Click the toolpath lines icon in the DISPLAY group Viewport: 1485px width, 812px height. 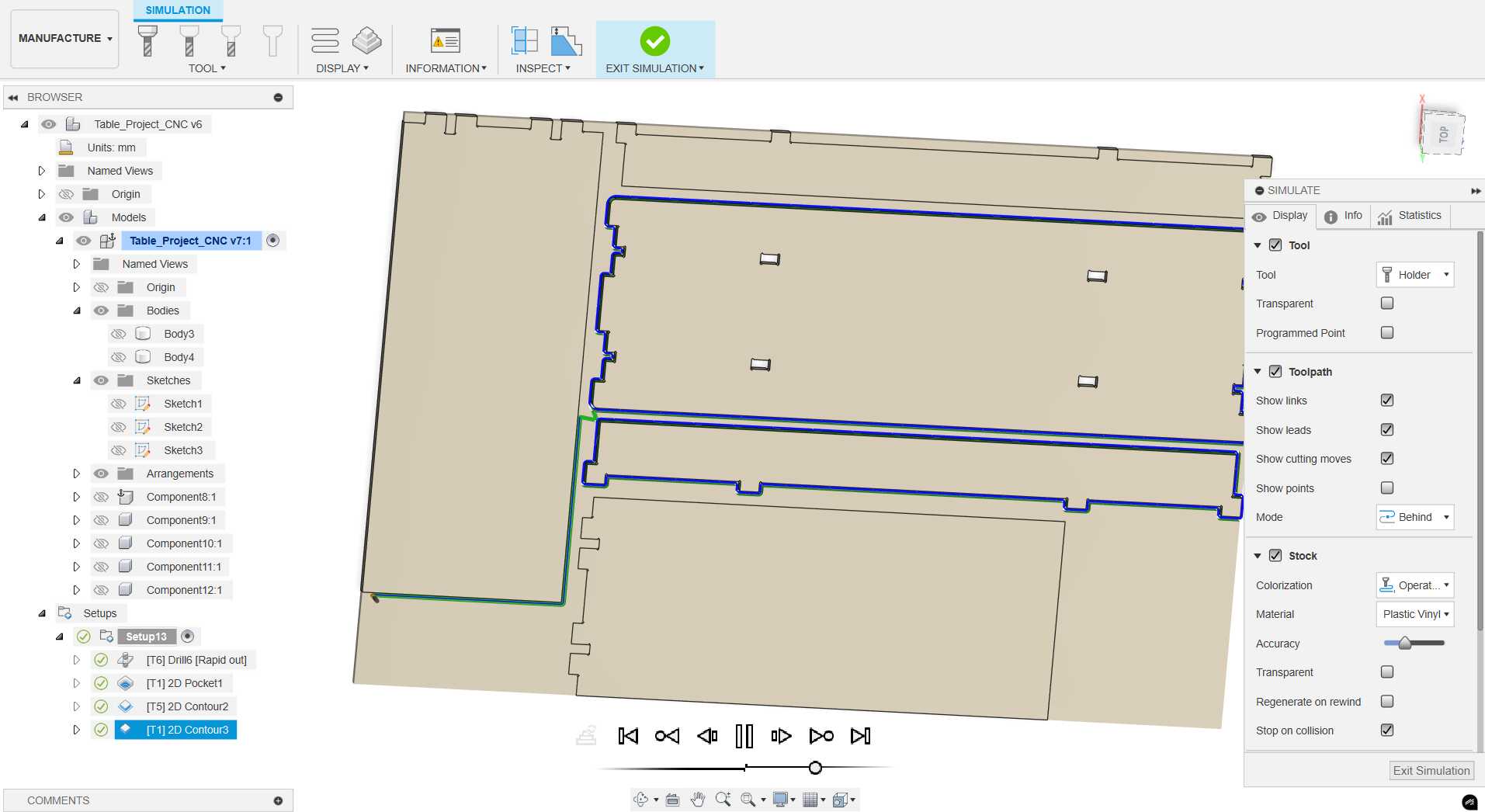coord(324,40)
